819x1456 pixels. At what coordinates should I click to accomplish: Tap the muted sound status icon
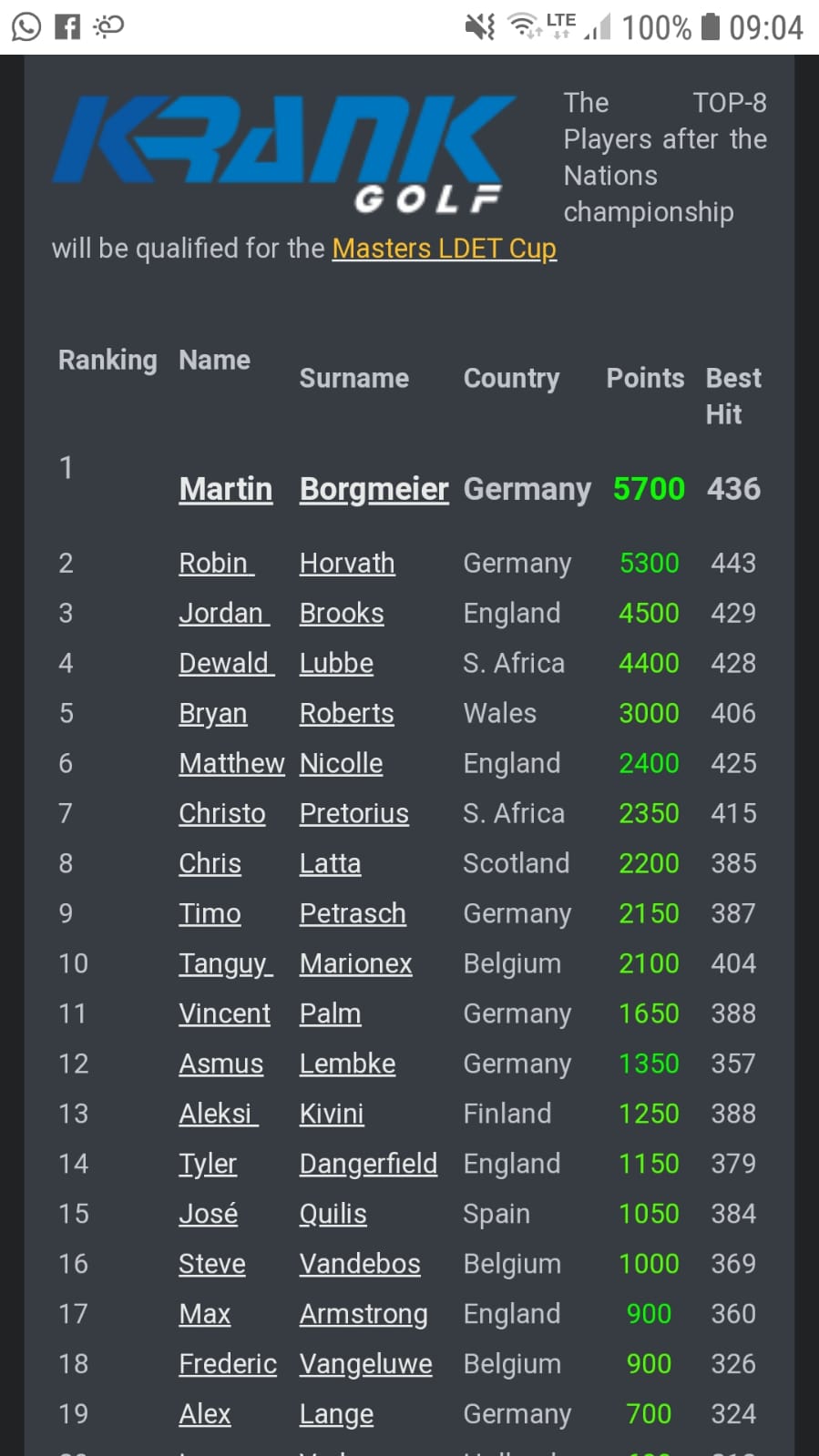click(480, 27)
